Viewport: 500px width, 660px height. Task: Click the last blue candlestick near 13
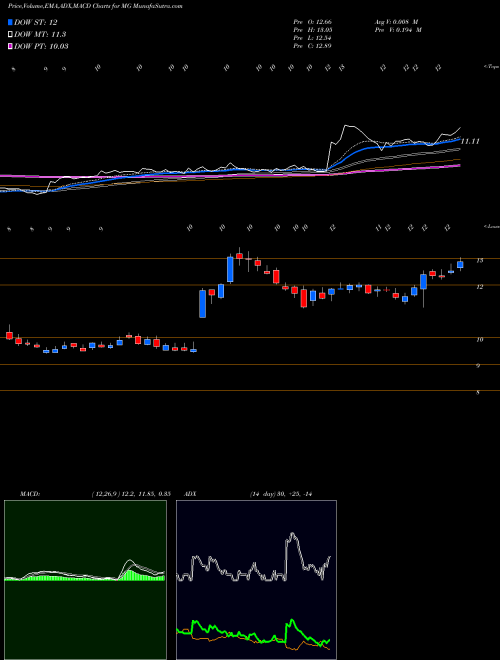[x=460, y=264]
